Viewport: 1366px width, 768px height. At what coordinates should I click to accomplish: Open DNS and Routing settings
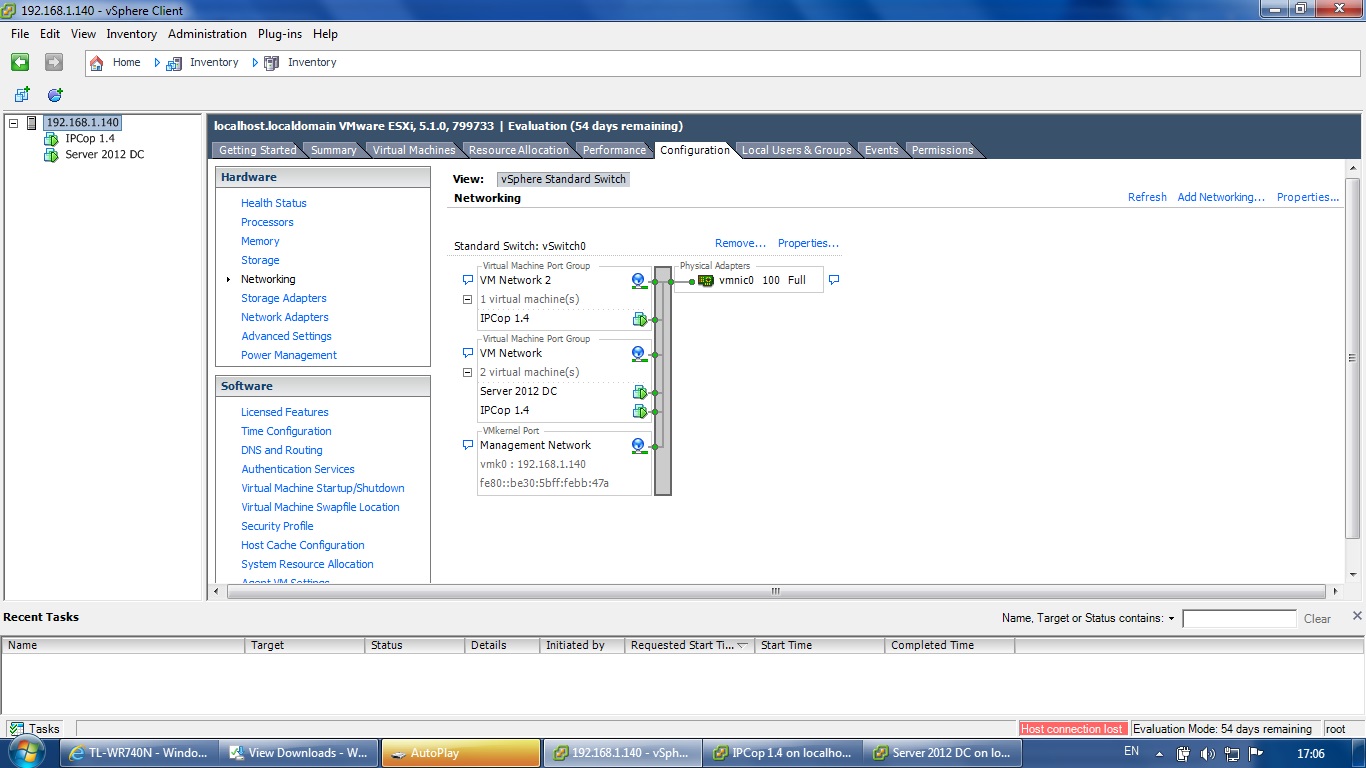click(282, 450)
